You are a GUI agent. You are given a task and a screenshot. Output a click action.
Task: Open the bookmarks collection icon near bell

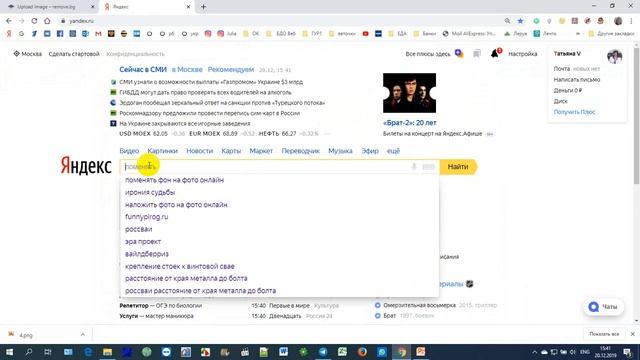(x=477, y=53)
